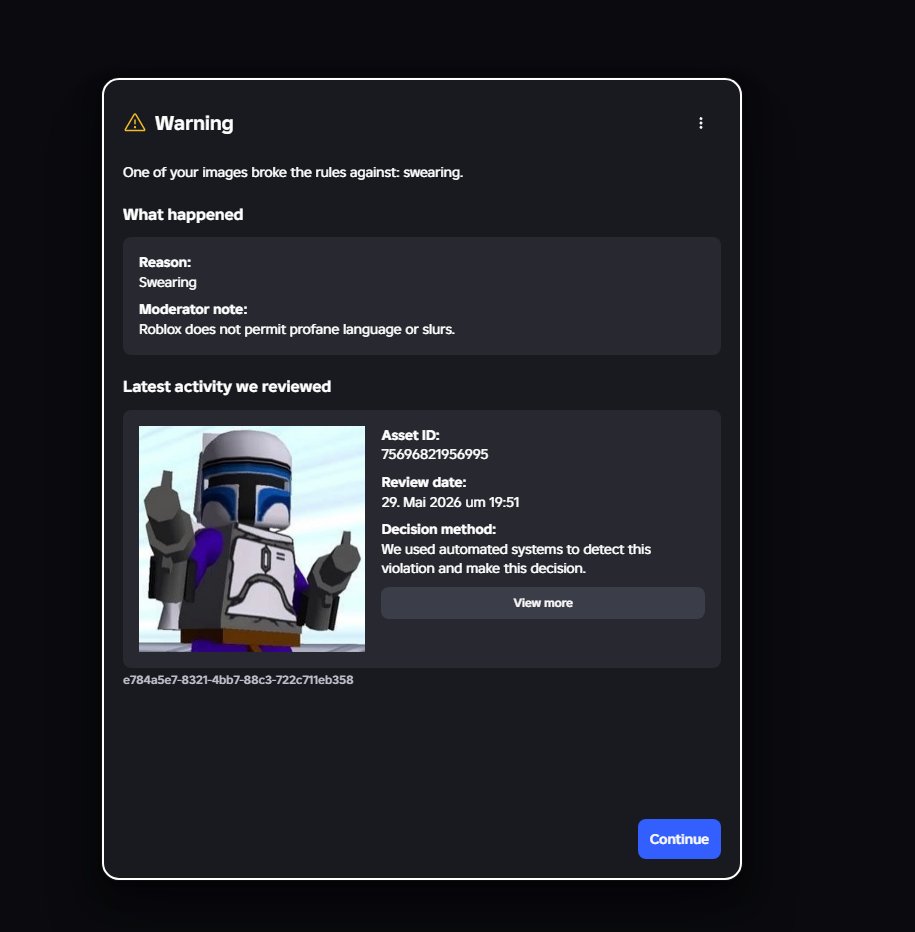The image size is (915, 932).
Task: Click the Continue button
Action: tap(679, 839)
